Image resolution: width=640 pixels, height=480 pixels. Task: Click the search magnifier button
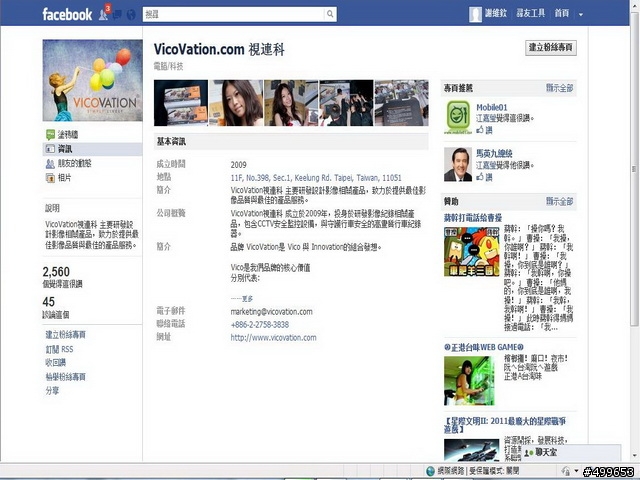click(x=330, y=14)
